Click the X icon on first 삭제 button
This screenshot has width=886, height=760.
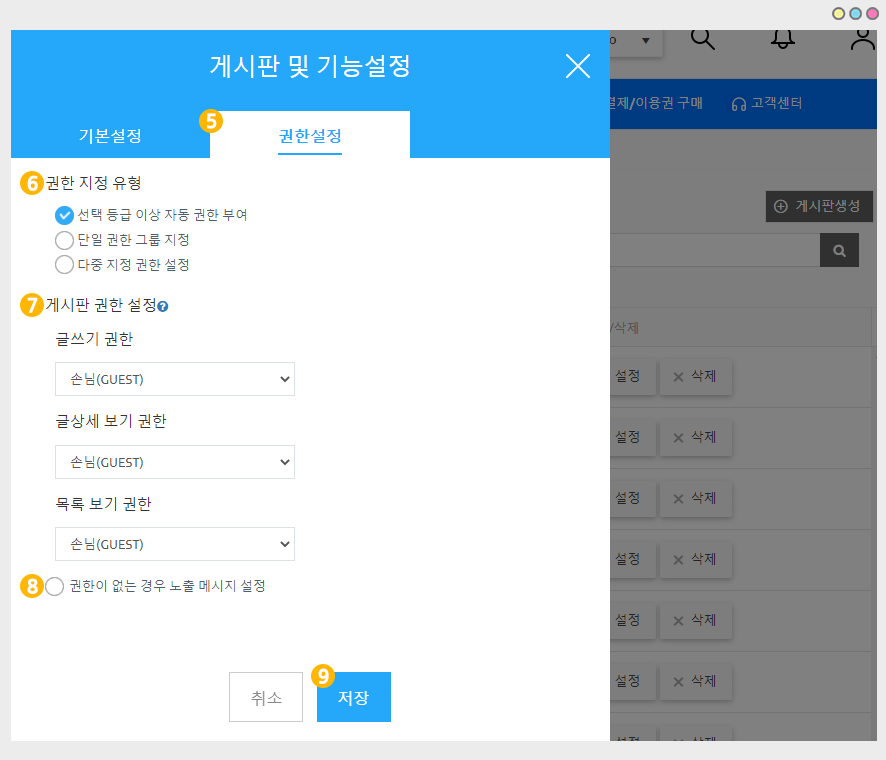[x=678, y=377]
